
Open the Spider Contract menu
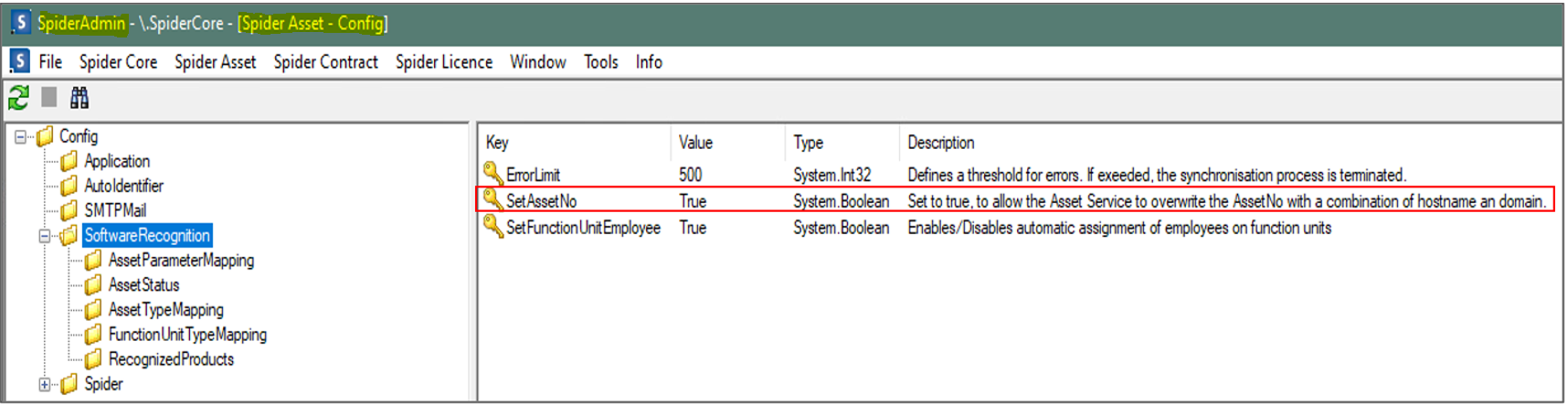pos(326,61)
